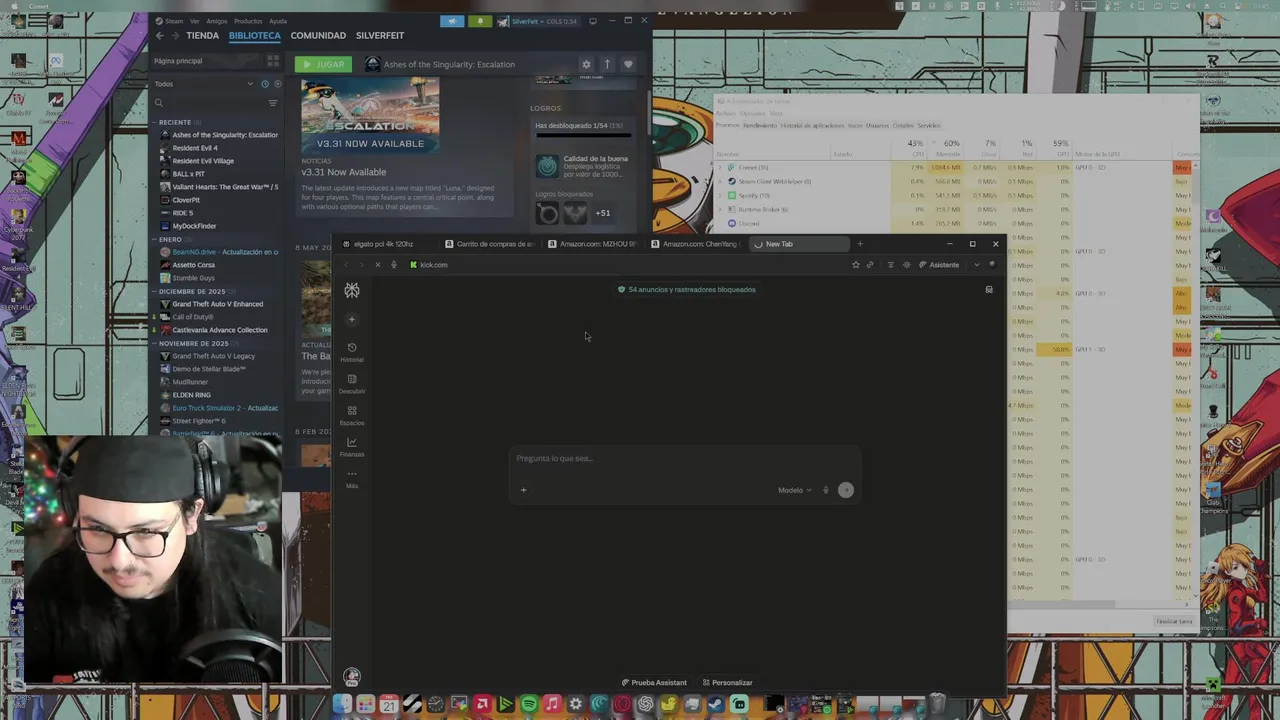Open Finder from the dock
1280x720 pixels.
pos(342,705)
